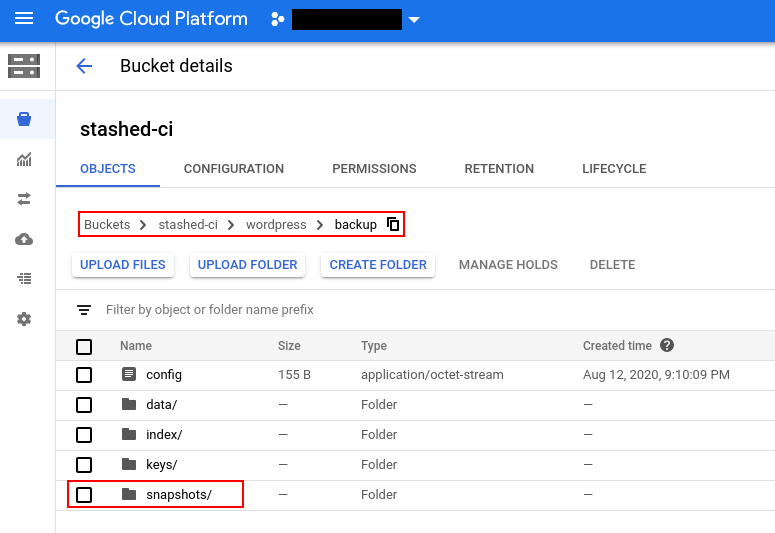
Task: Toggle the select-all checkbox in table header
Action: click(84, 347)
